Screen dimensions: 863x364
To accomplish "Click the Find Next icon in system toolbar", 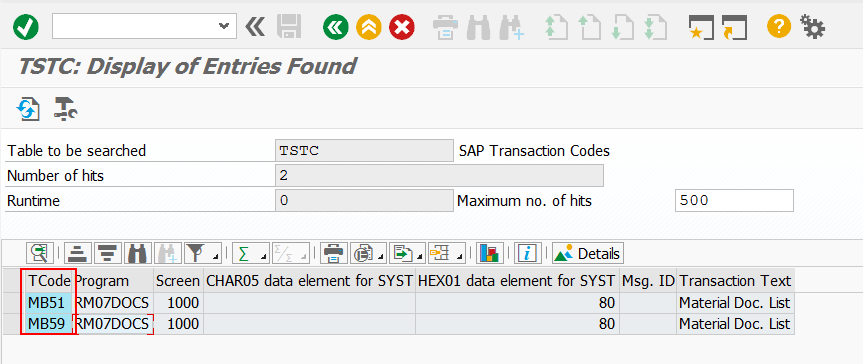I will pyautogui.click(x=512, y=27).
